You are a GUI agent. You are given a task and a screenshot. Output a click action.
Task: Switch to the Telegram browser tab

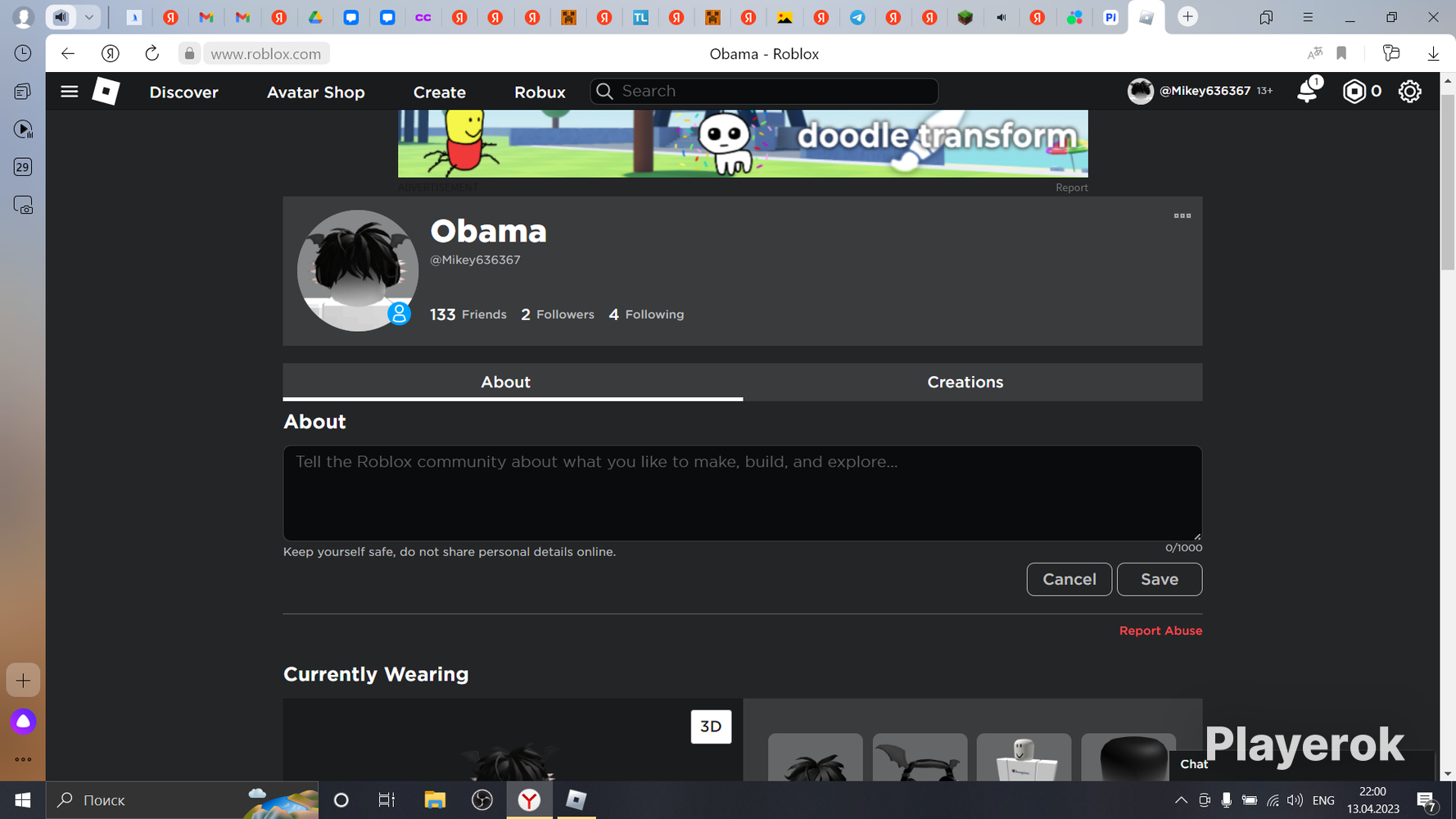pyautogui.click(x=857, y=17)
